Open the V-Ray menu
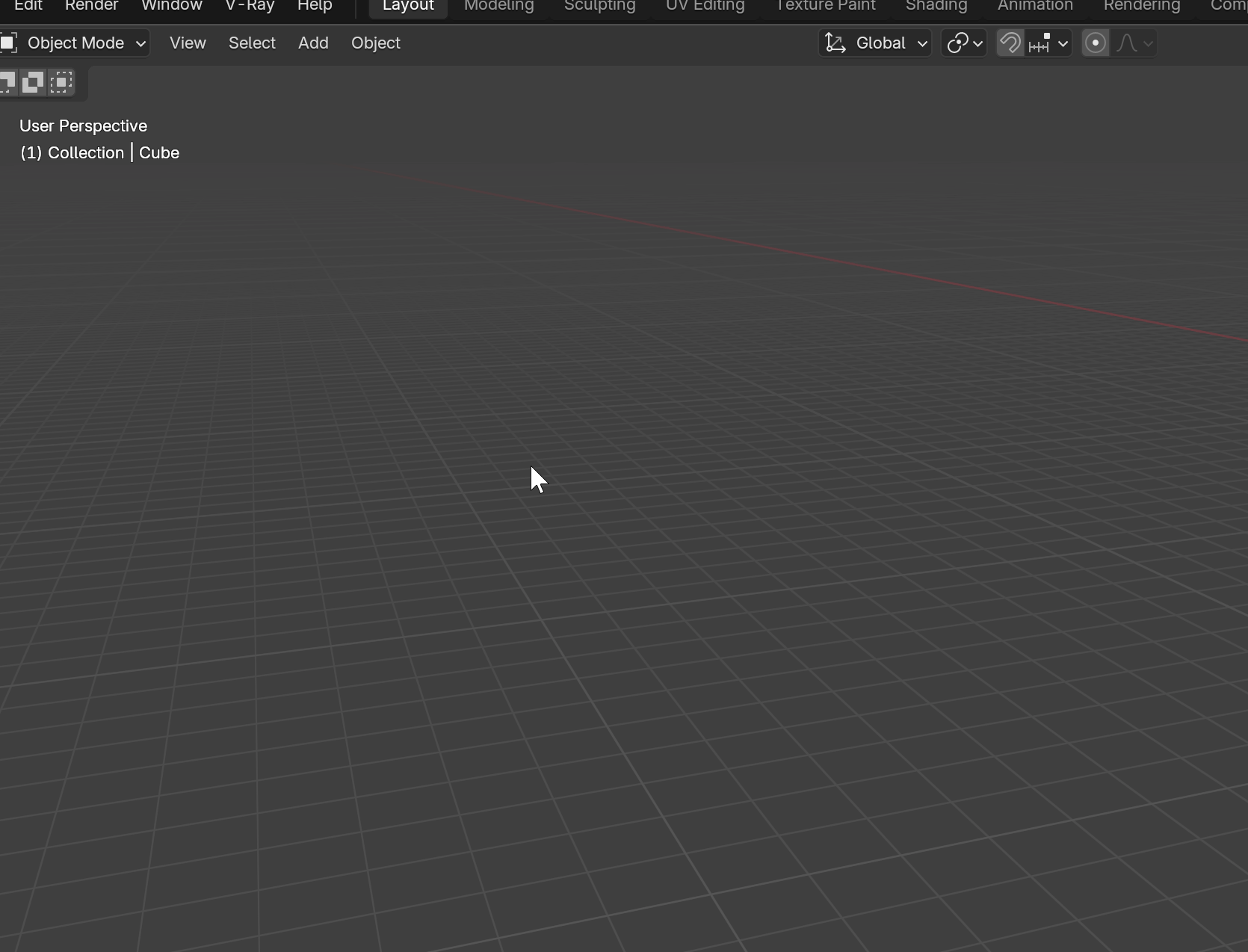Screen dimensions: 1248x952 pyautogui.click(x=250, y=6)
